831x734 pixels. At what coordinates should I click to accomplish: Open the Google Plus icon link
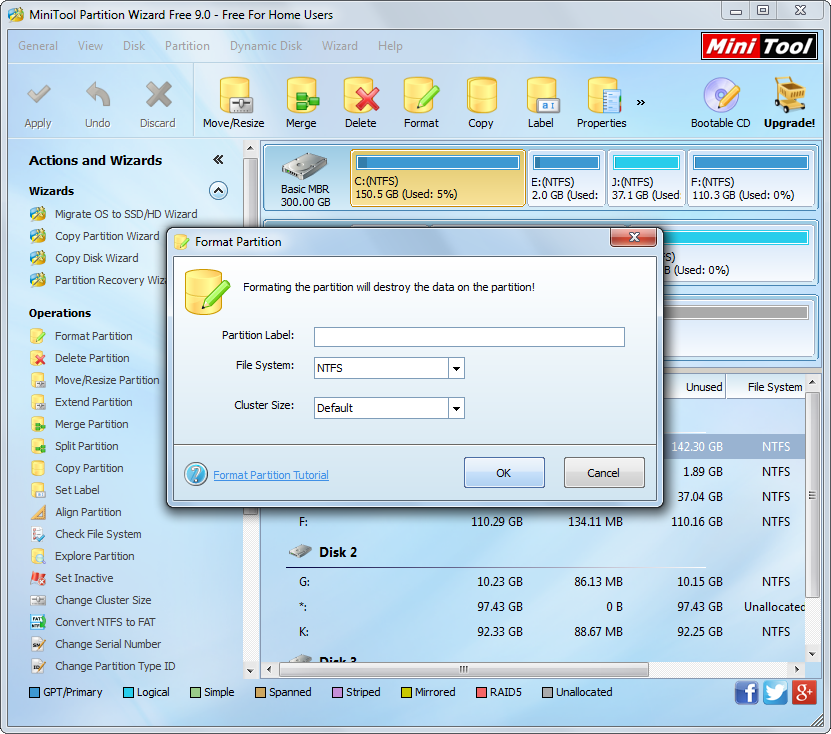tap(804, 692)
